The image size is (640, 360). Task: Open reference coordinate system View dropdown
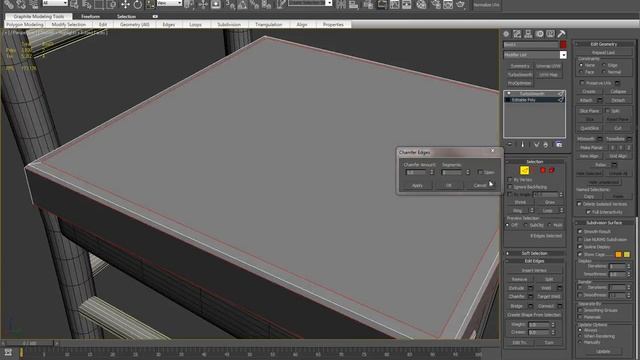point(169,3)
